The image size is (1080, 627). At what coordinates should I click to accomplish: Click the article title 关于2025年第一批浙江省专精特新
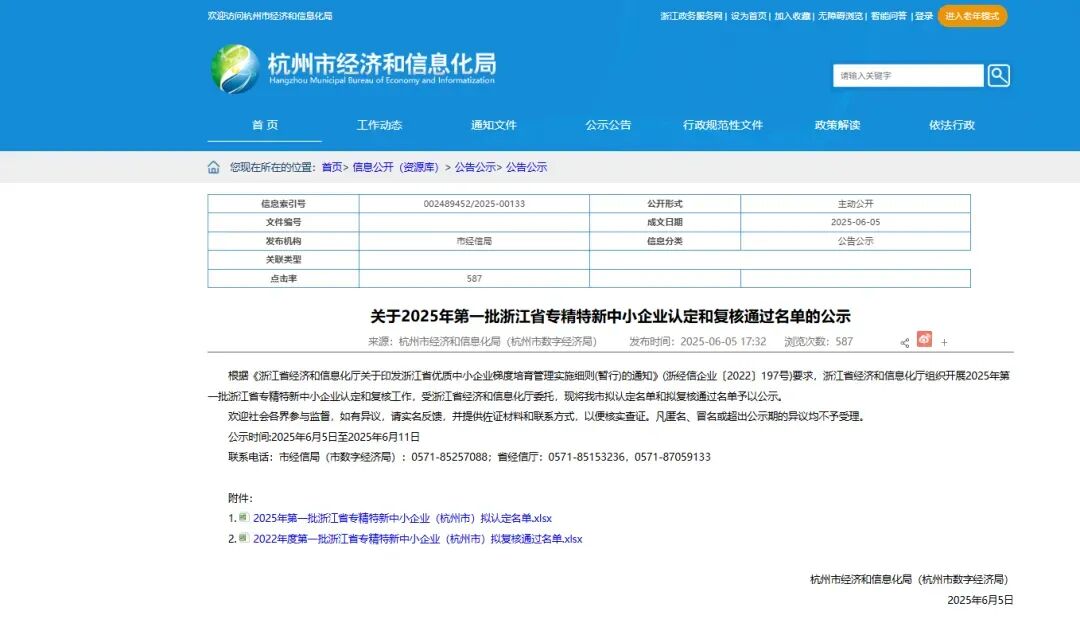tap(610, 316)
